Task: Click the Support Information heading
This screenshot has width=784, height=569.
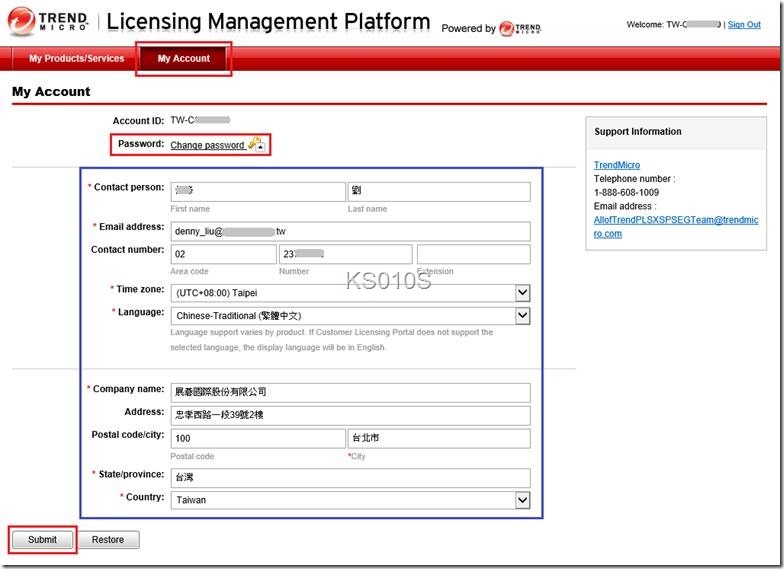Action: [x=638, y=132]
